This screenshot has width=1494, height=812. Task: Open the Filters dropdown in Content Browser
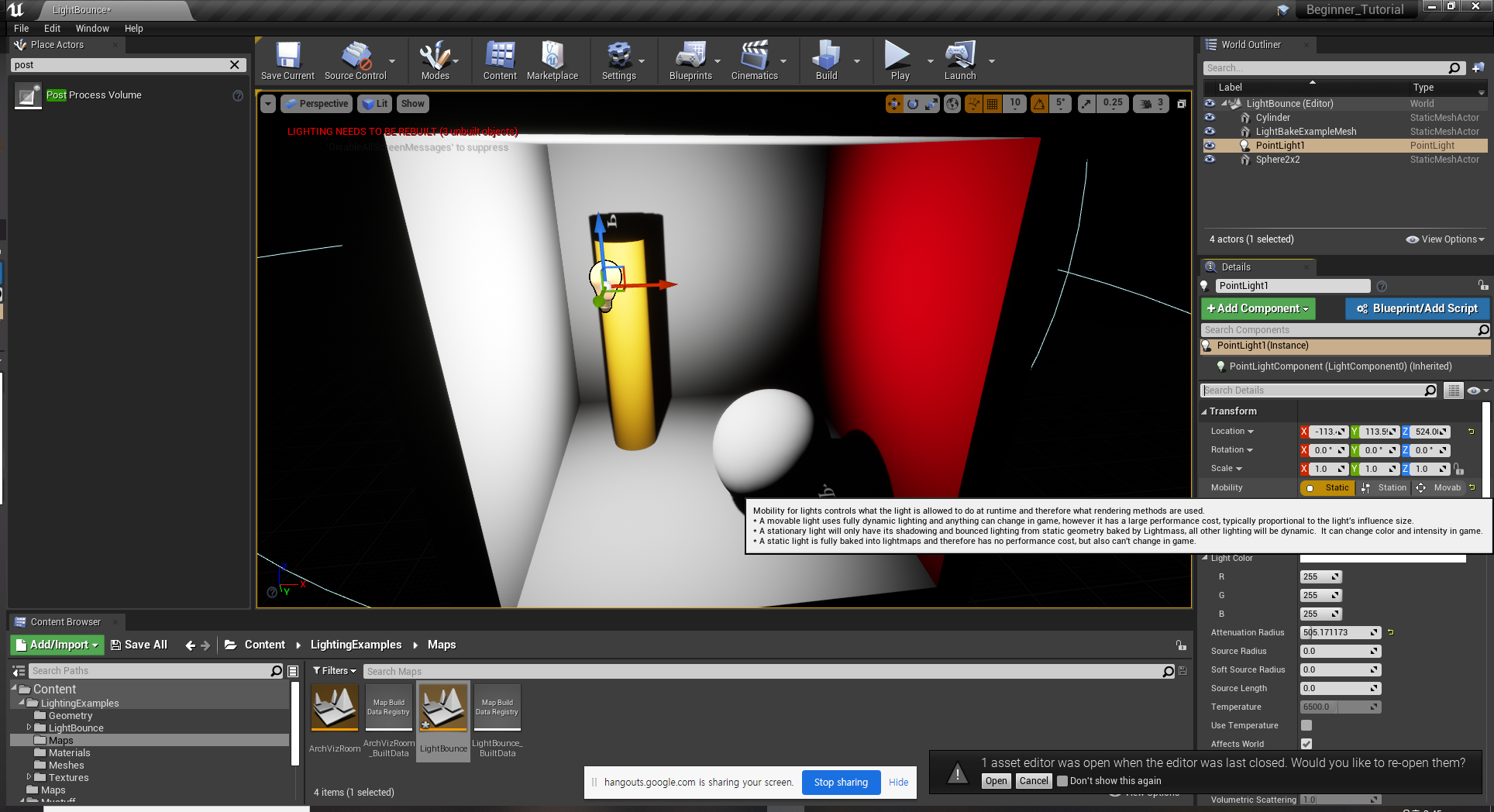pyautogui.click(x=335, y=671)
